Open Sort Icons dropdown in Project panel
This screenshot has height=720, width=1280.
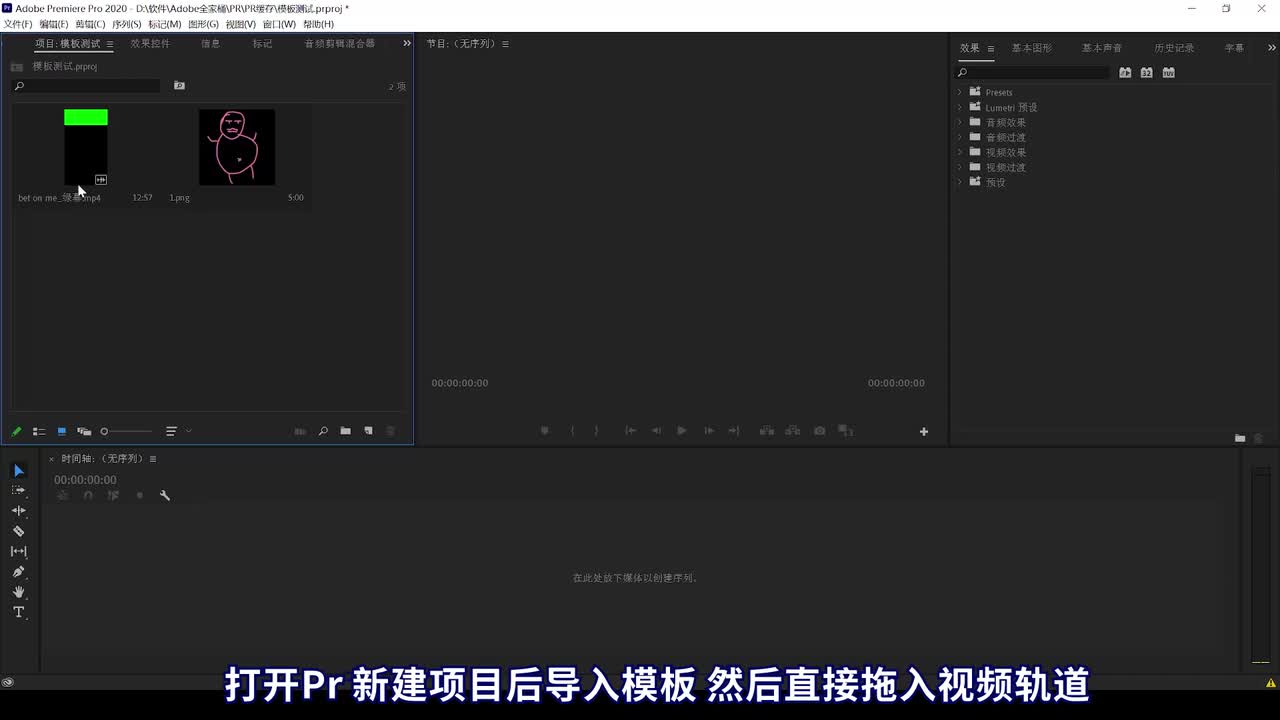point(177,432)
